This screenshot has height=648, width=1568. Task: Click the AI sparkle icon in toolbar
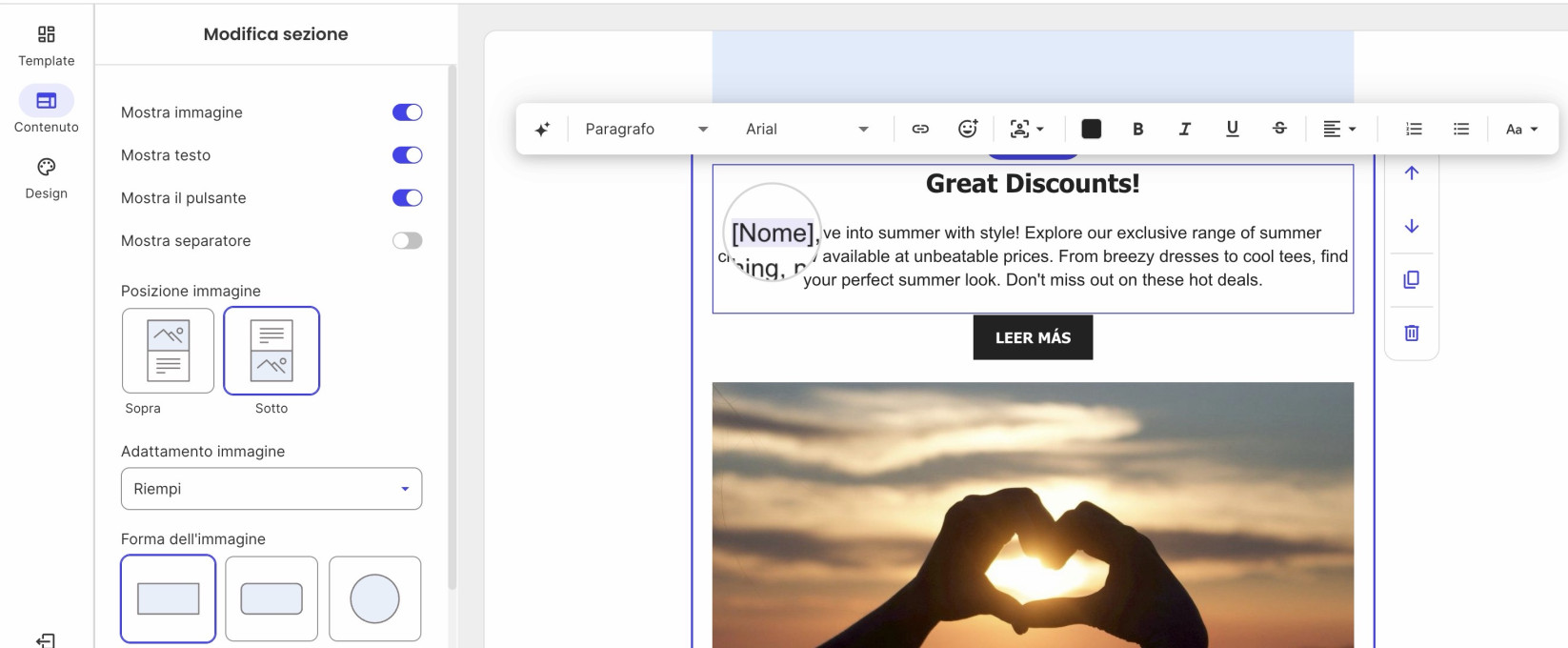point(542,130)
